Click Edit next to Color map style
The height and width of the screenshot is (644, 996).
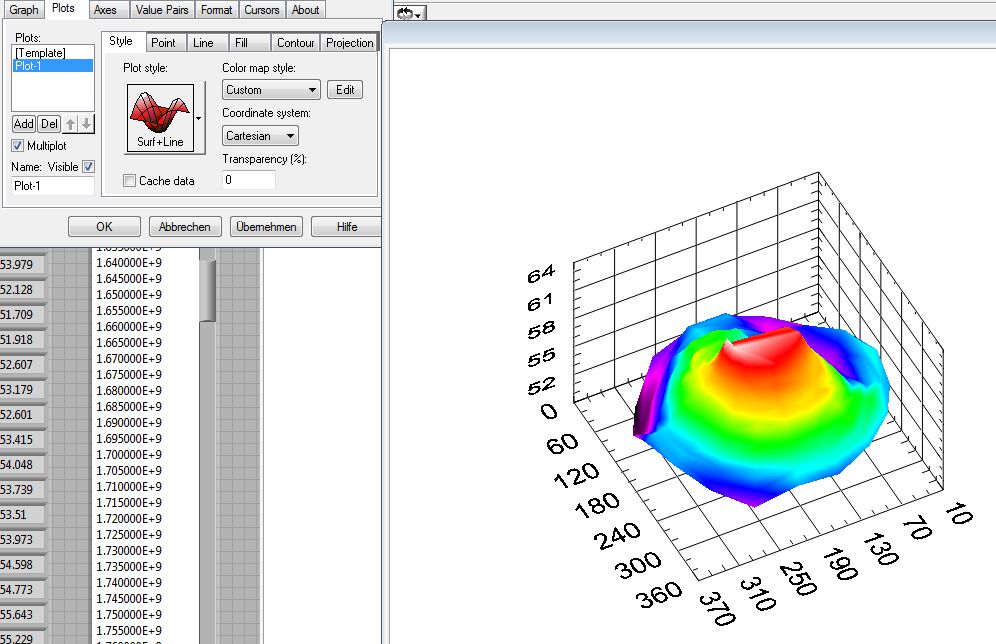coord(345,90)
